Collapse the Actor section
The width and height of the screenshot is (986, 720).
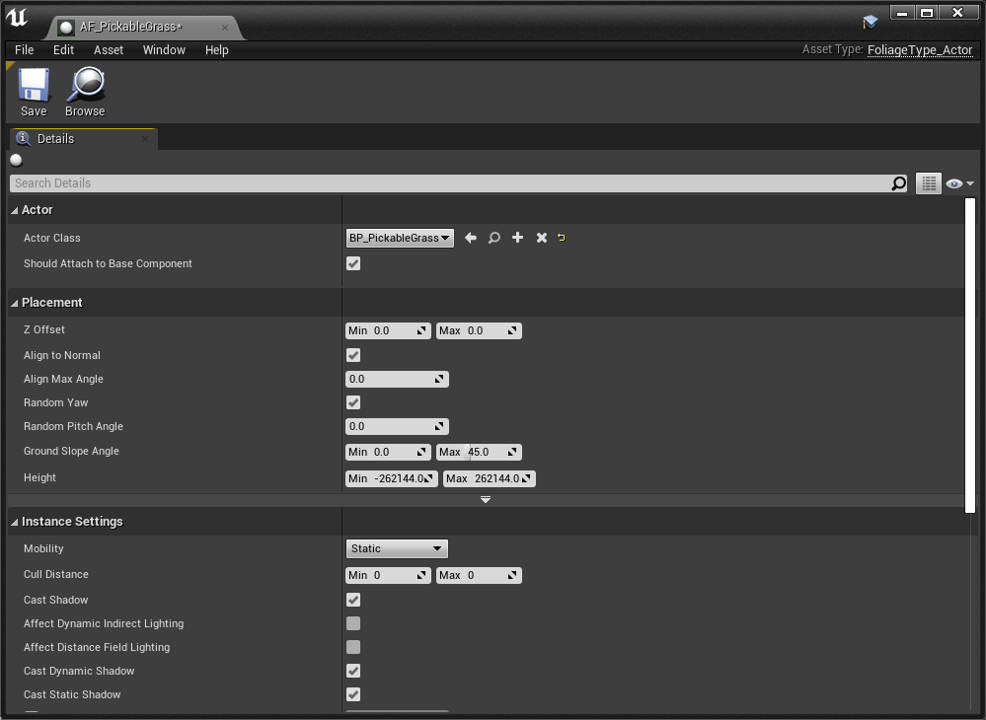pyautogui.click(x=14, y=211)
